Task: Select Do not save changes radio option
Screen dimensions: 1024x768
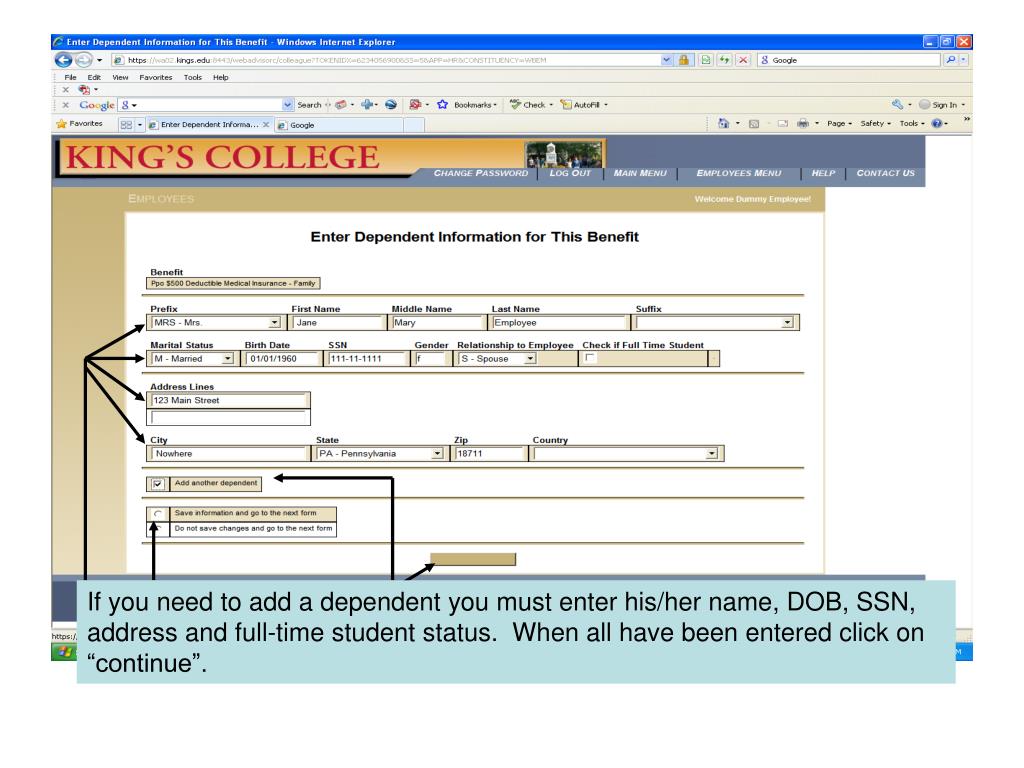Action: coord(157,529)
